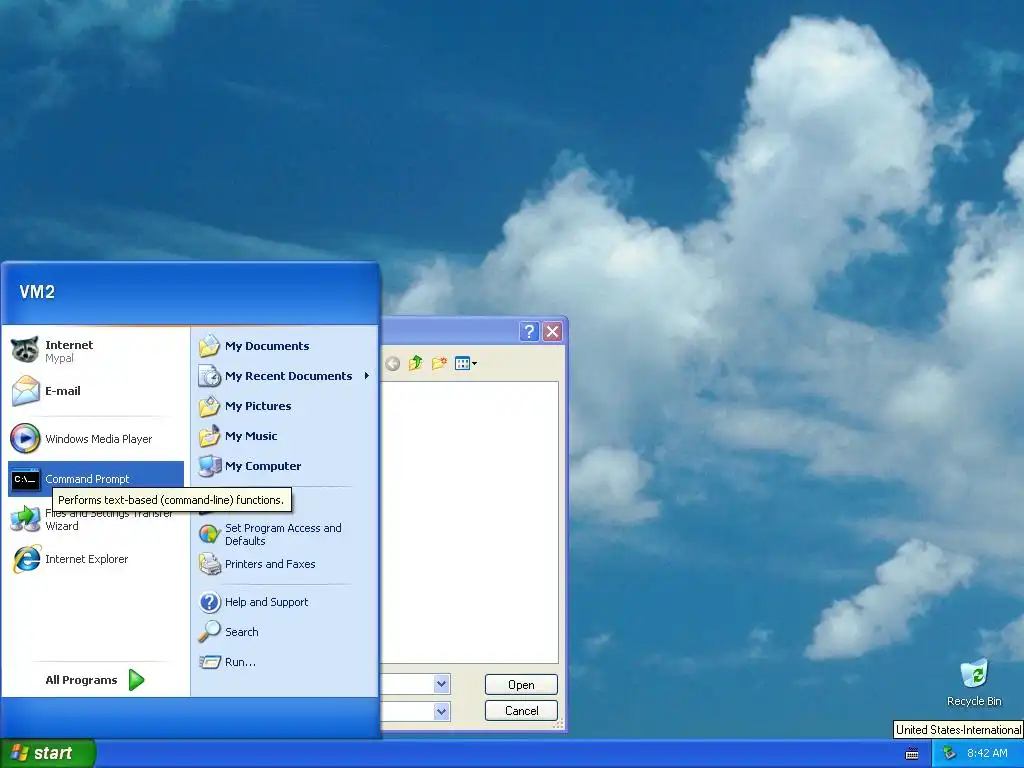This screenshot has width=1024, height=768.
Task: Open the Search companion
Action: click(x=283, y=632)
